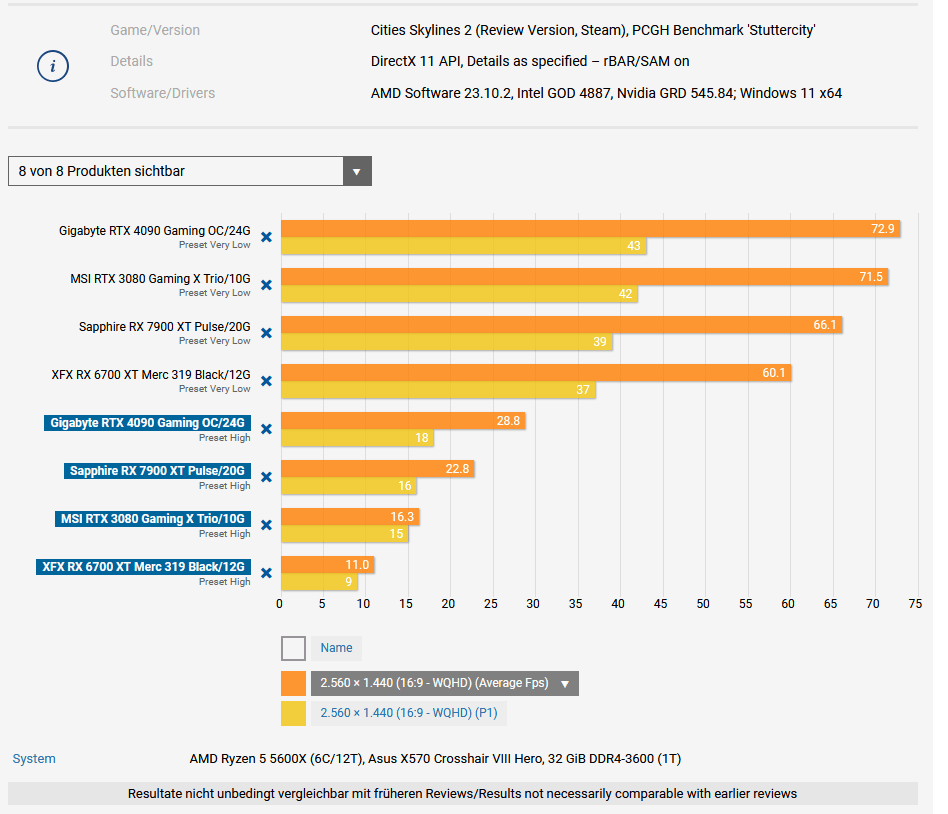
Task: Remove MSI RTX 3080 Preset High row
Action: tap(267, 525)
